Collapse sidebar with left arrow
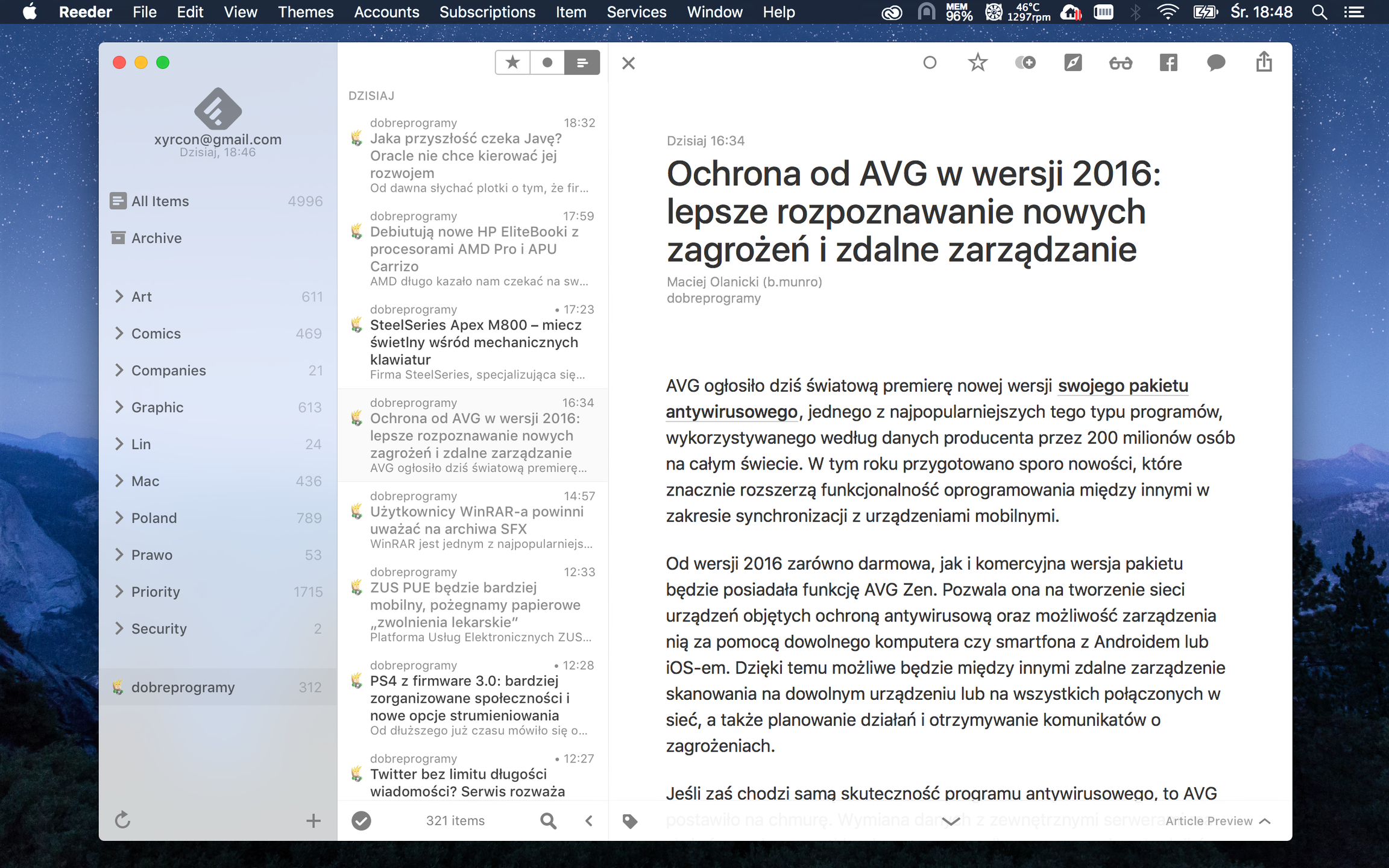1389x868 pixels. [x=589, y=820]
